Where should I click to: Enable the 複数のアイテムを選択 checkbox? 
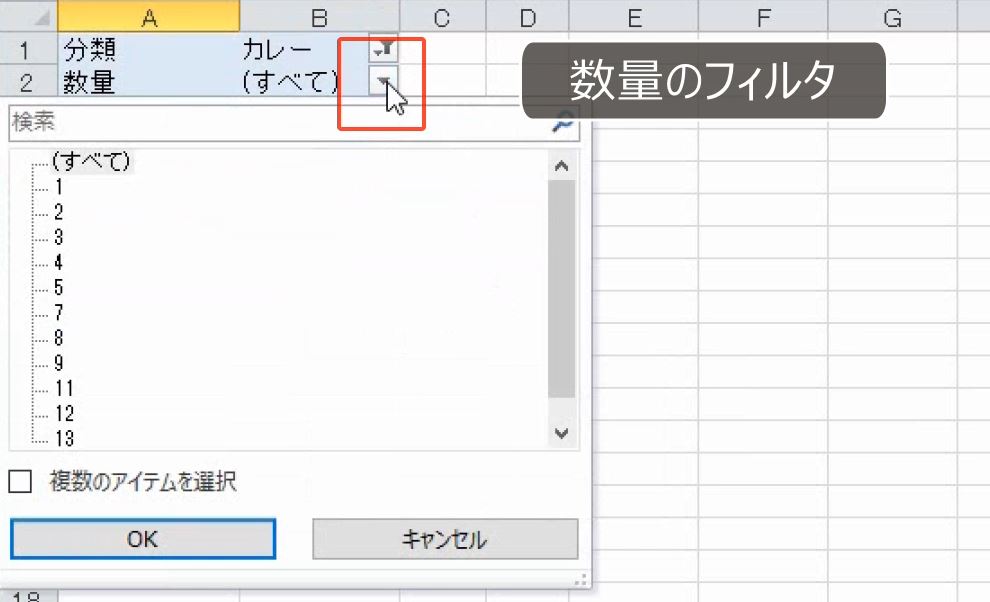20,481
